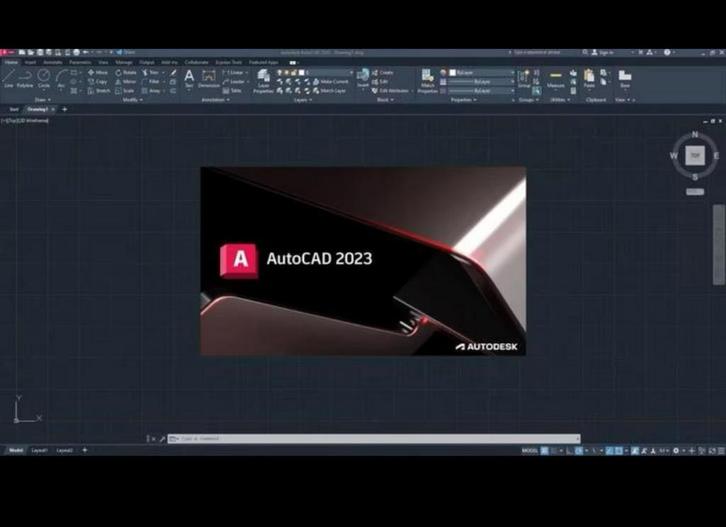Viewport: 726px width, 527px height.
Task: Click Make Current layer button
Action: tap(331, 82)
